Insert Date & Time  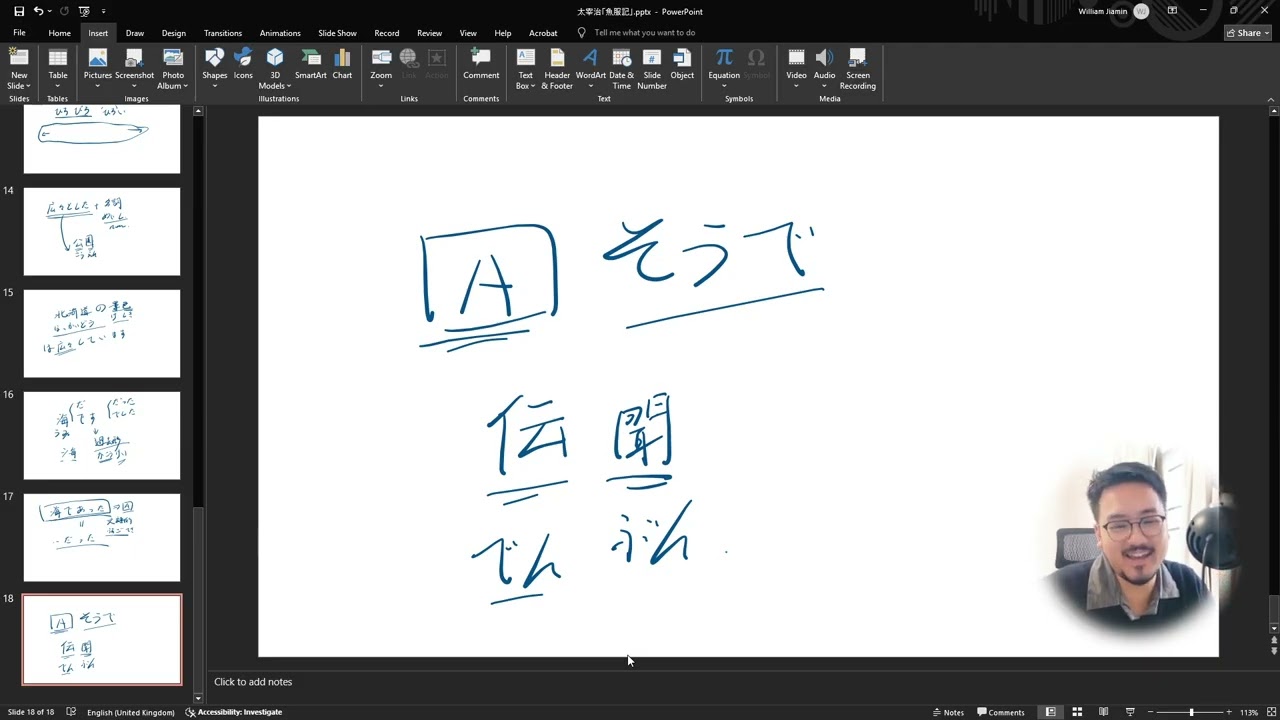pyautogui.click(x=621, y=68)
